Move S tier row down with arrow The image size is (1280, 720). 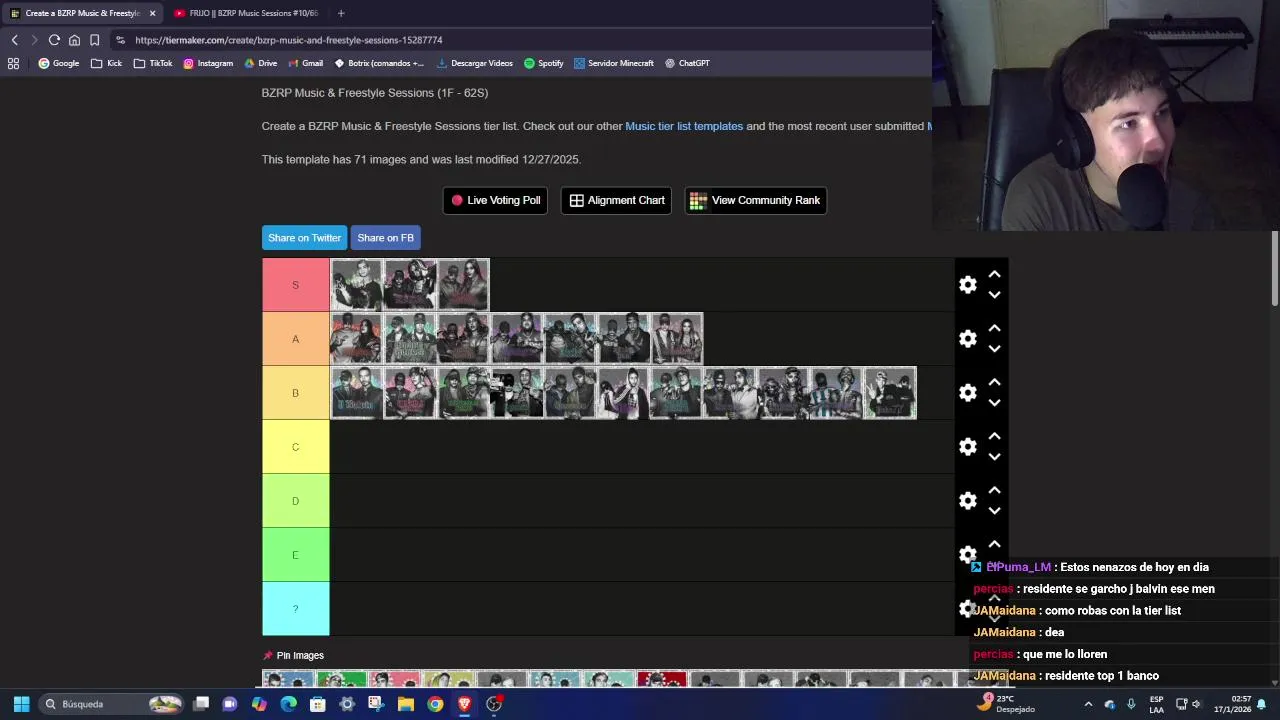tap(994, 295)
